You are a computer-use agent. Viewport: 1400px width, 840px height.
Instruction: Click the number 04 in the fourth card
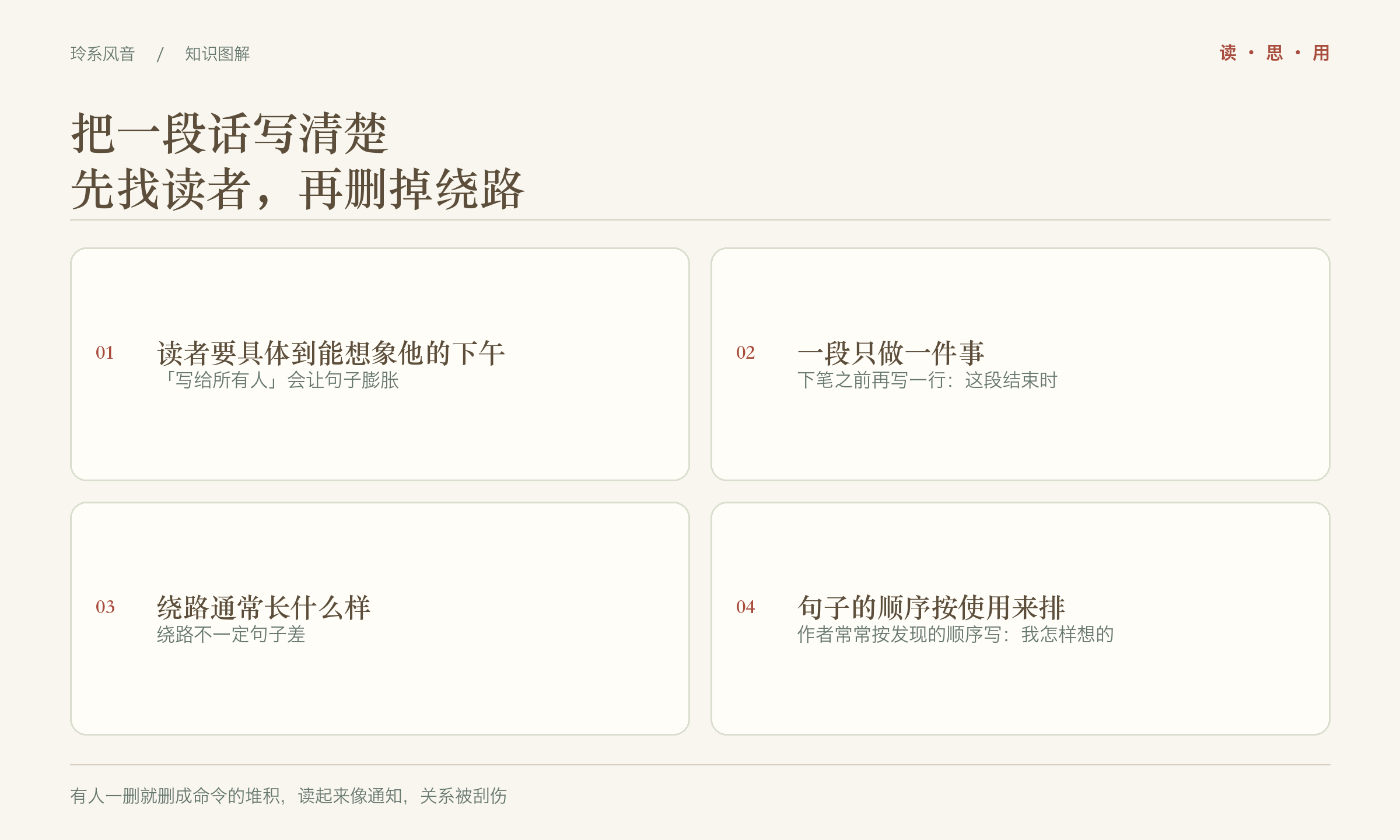point(745,607)
